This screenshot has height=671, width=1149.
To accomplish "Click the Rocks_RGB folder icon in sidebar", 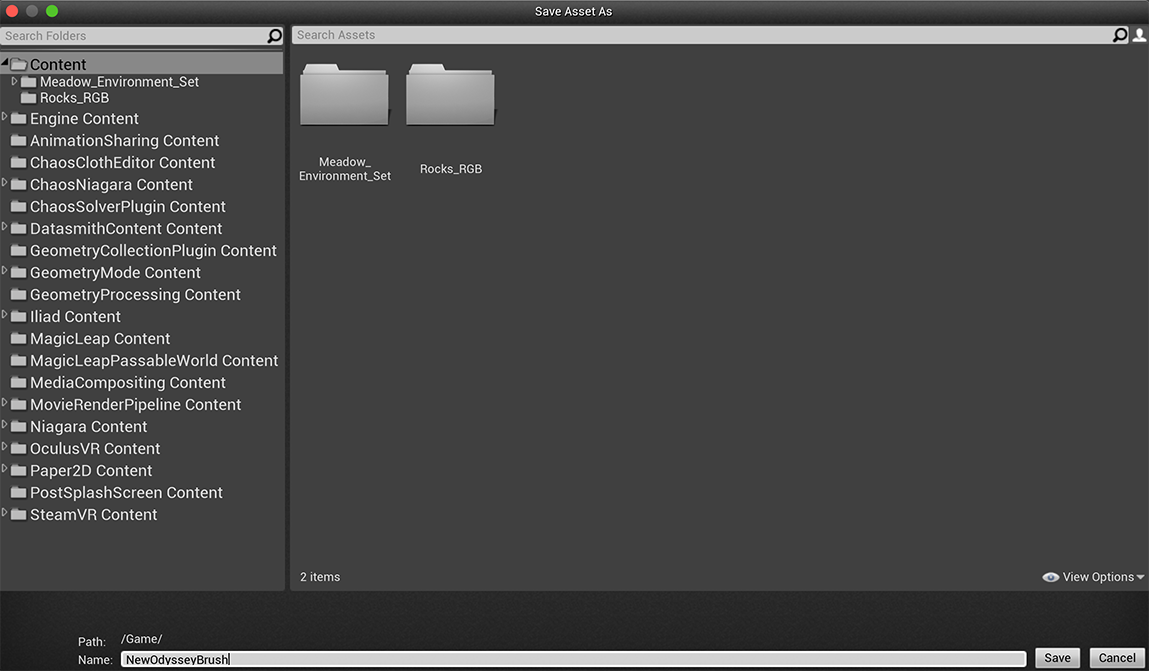I will [29, 98].
